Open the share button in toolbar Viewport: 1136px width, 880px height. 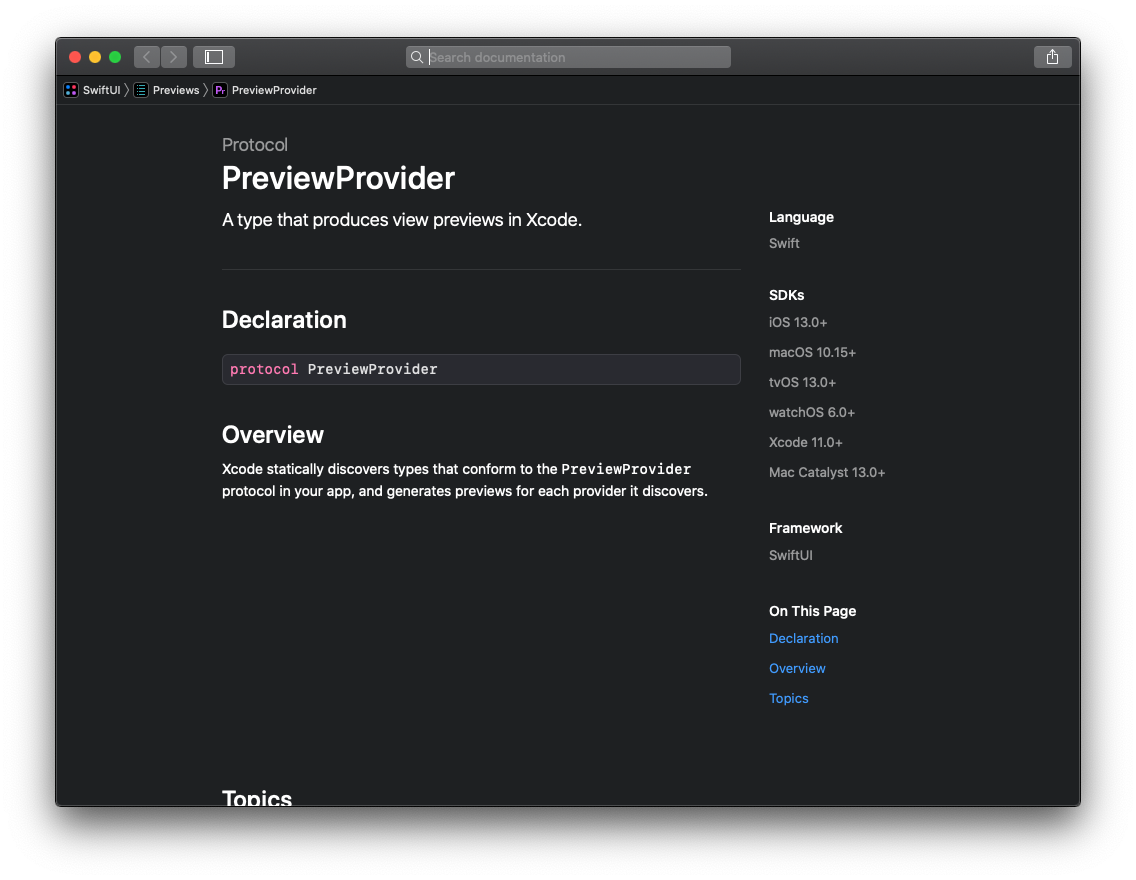coord(1052,56)
